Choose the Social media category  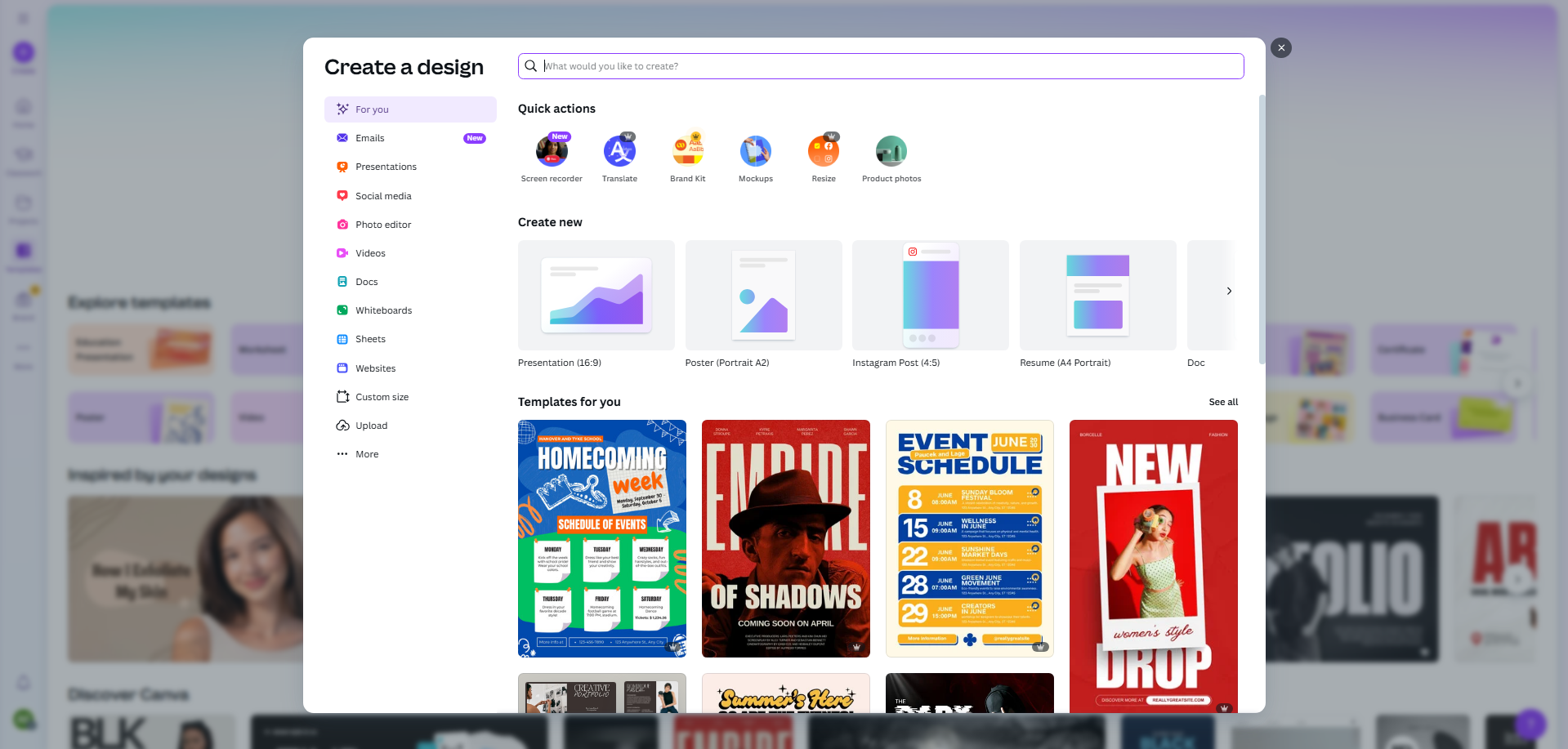click(410, 196)
